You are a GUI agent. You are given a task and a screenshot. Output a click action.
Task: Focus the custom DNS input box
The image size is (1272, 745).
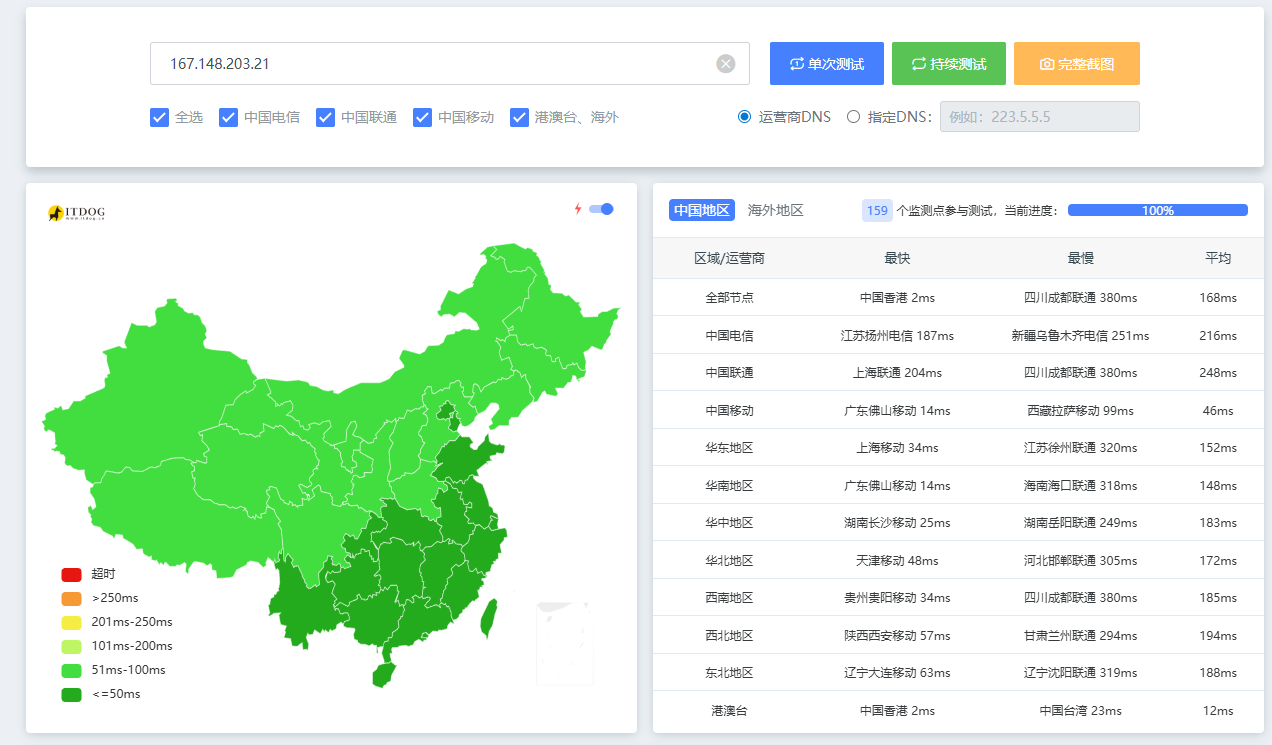click(1039, 117)
